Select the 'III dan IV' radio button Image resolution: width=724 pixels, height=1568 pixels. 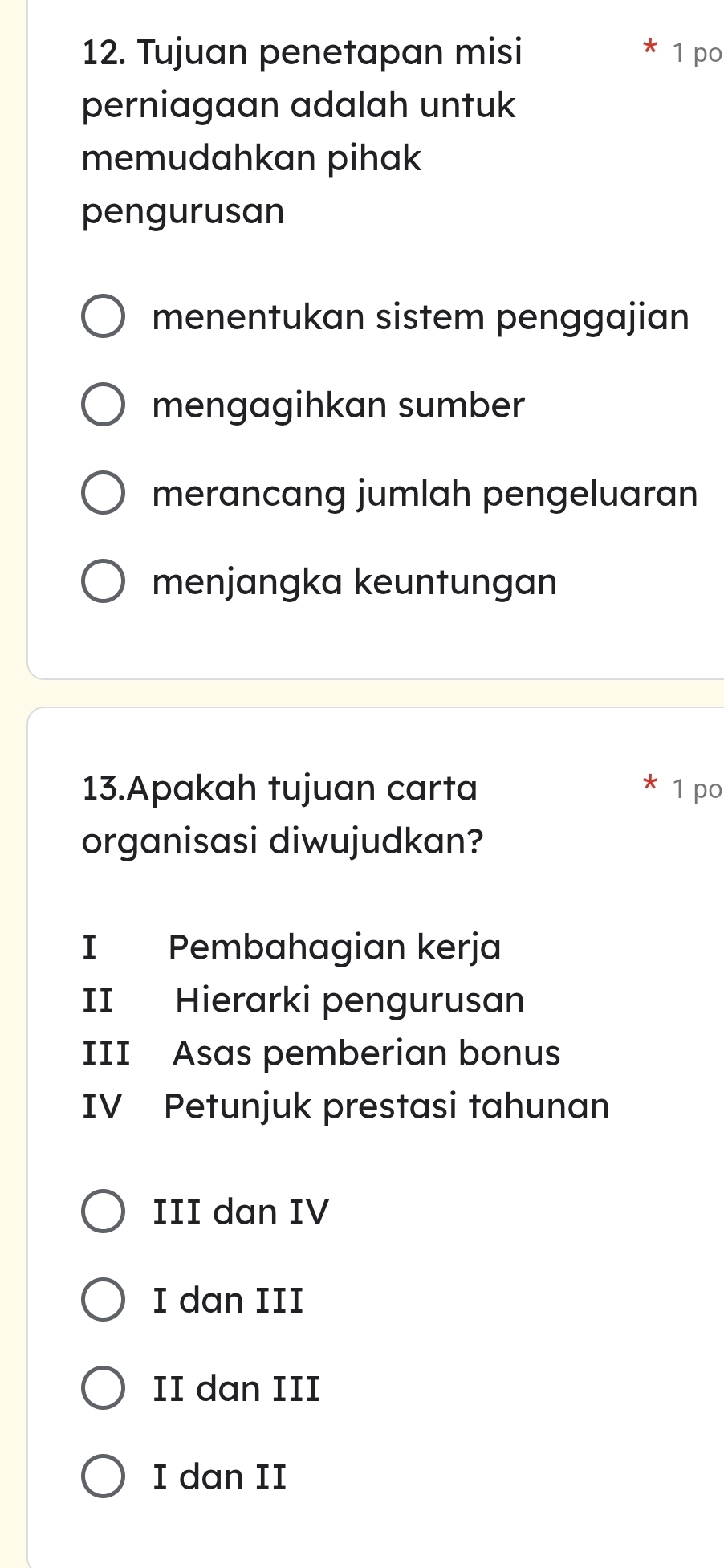pyautogui.click(x=103, y=1212)
